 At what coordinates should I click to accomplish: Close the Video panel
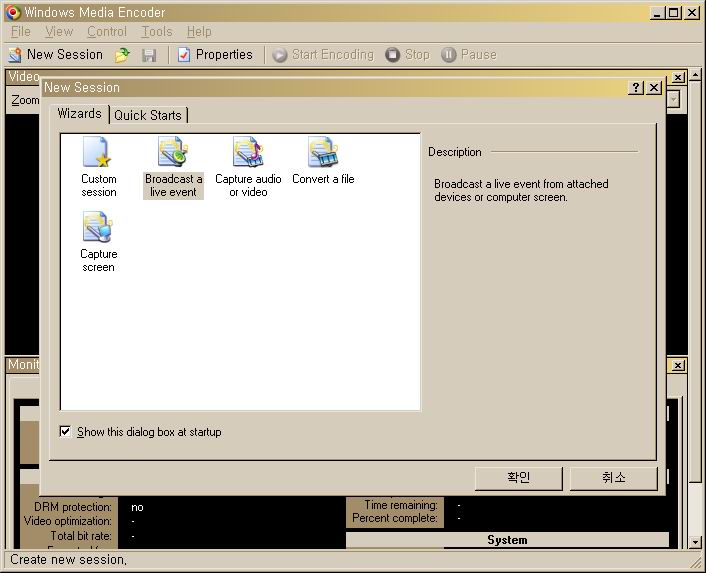[678, 77]
